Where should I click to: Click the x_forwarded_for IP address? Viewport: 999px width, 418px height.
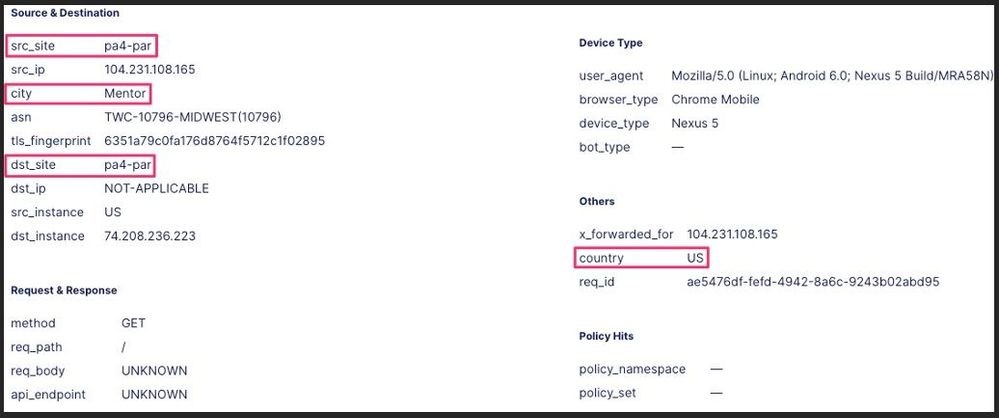click(x=732, y=234)
